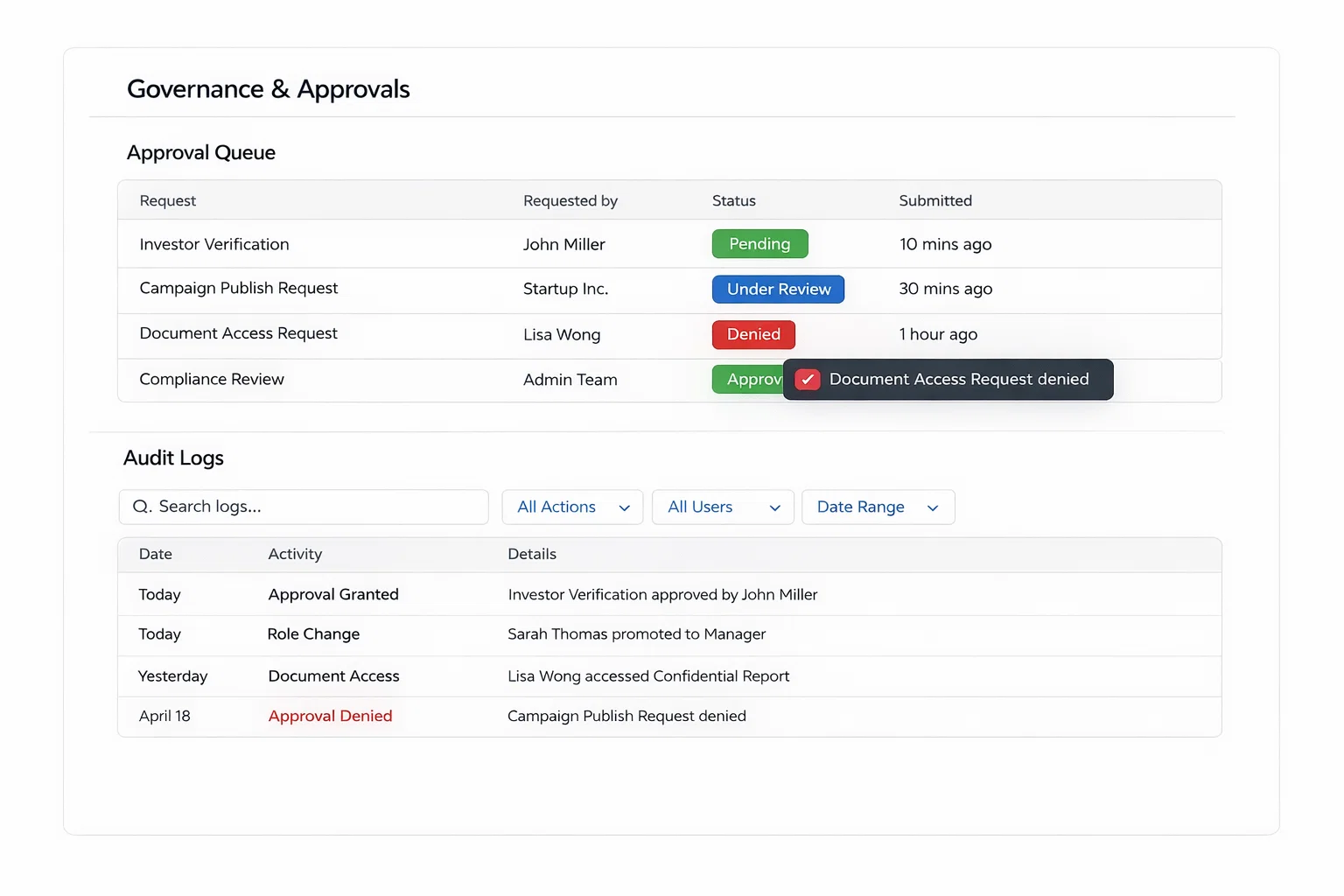Open the Date Range dropdown

878,507
